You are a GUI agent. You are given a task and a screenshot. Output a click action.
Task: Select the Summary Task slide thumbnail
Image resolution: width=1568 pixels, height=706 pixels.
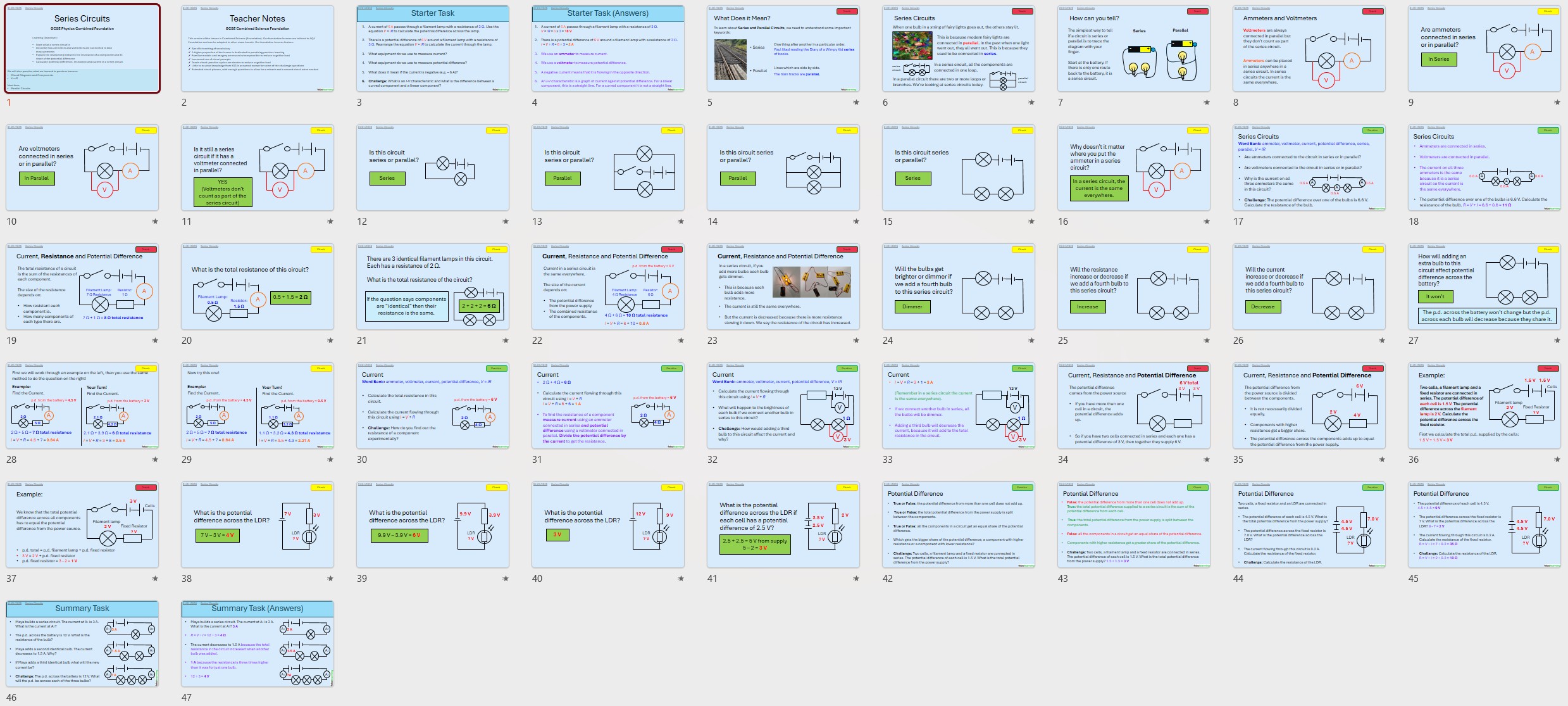coord(82,644)
